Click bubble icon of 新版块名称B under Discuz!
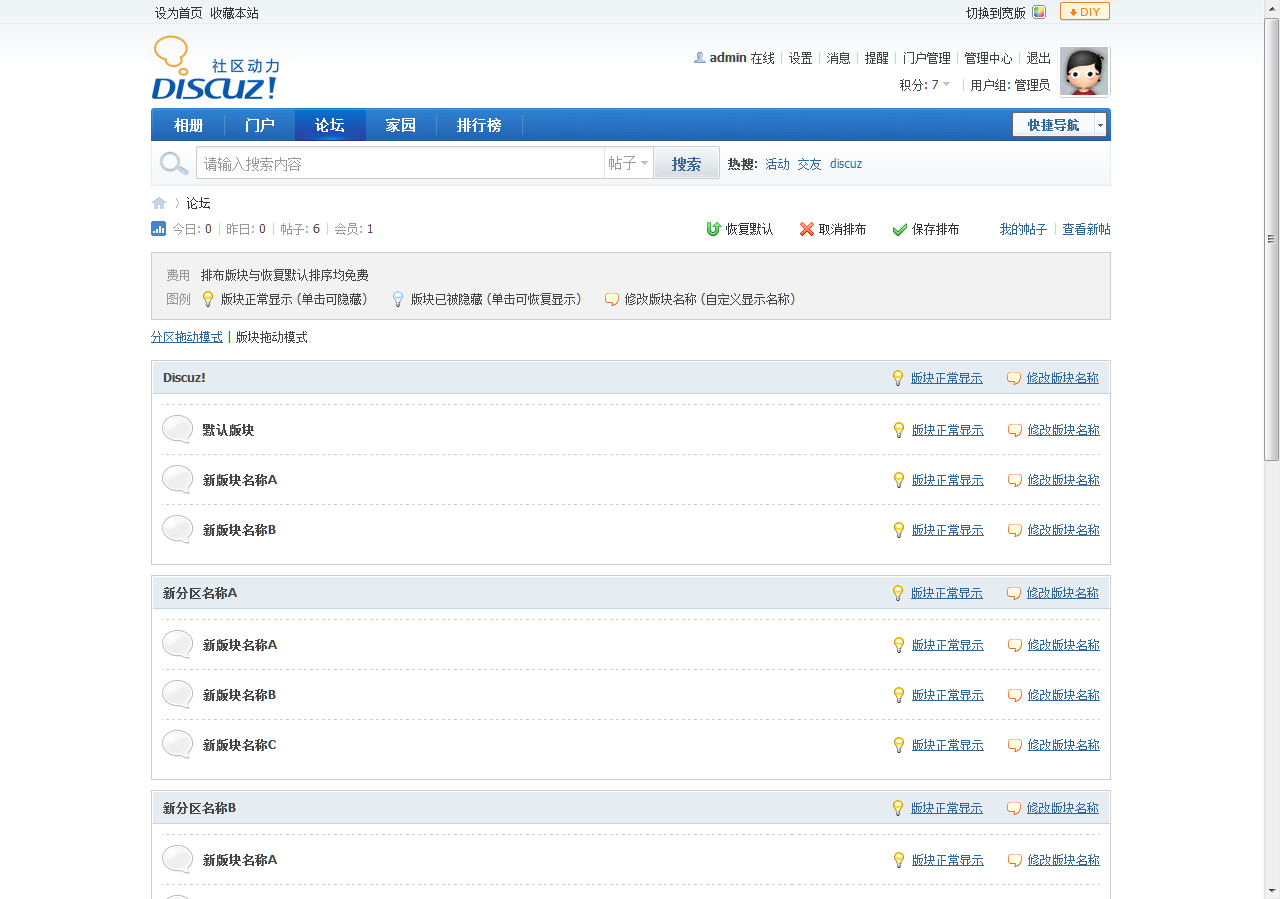Screen dimensions: 1280x899 coord(177,529)
